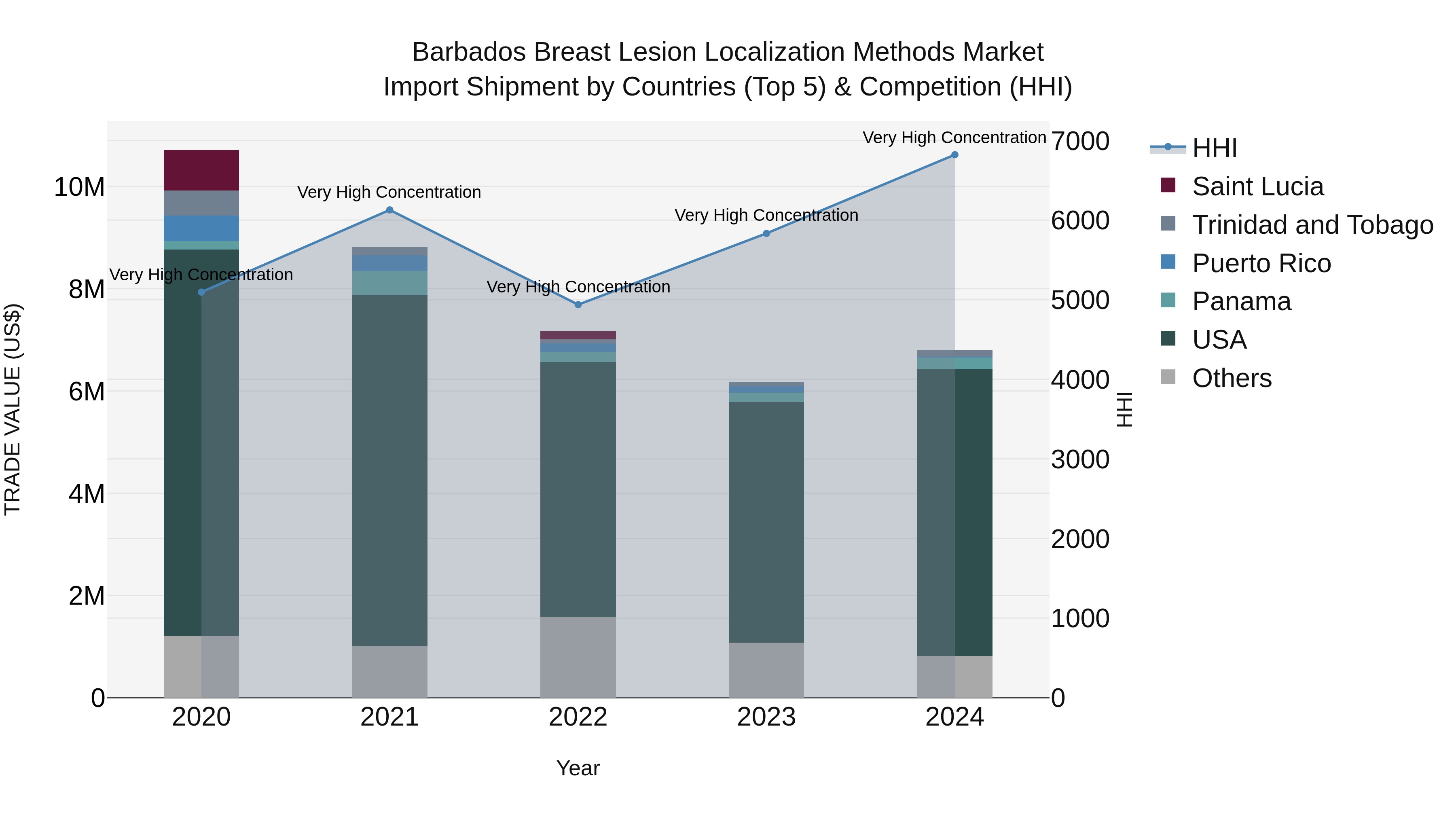Click the HHI line marker icon in legend
Screen dimensions: 1456x819
click(1168, 148)
